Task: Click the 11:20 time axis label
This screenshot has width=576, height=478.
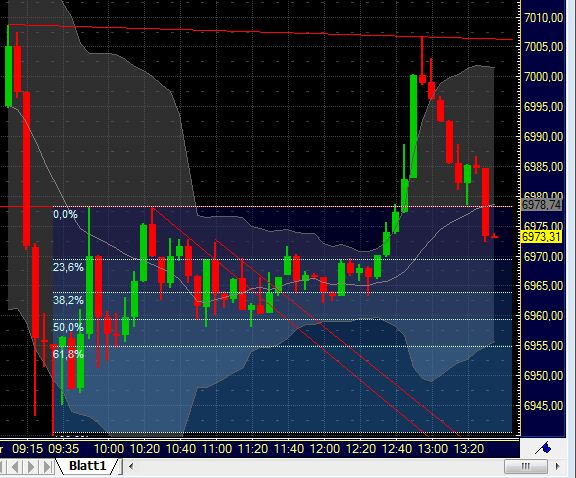Action: click(x=253, y=449)
